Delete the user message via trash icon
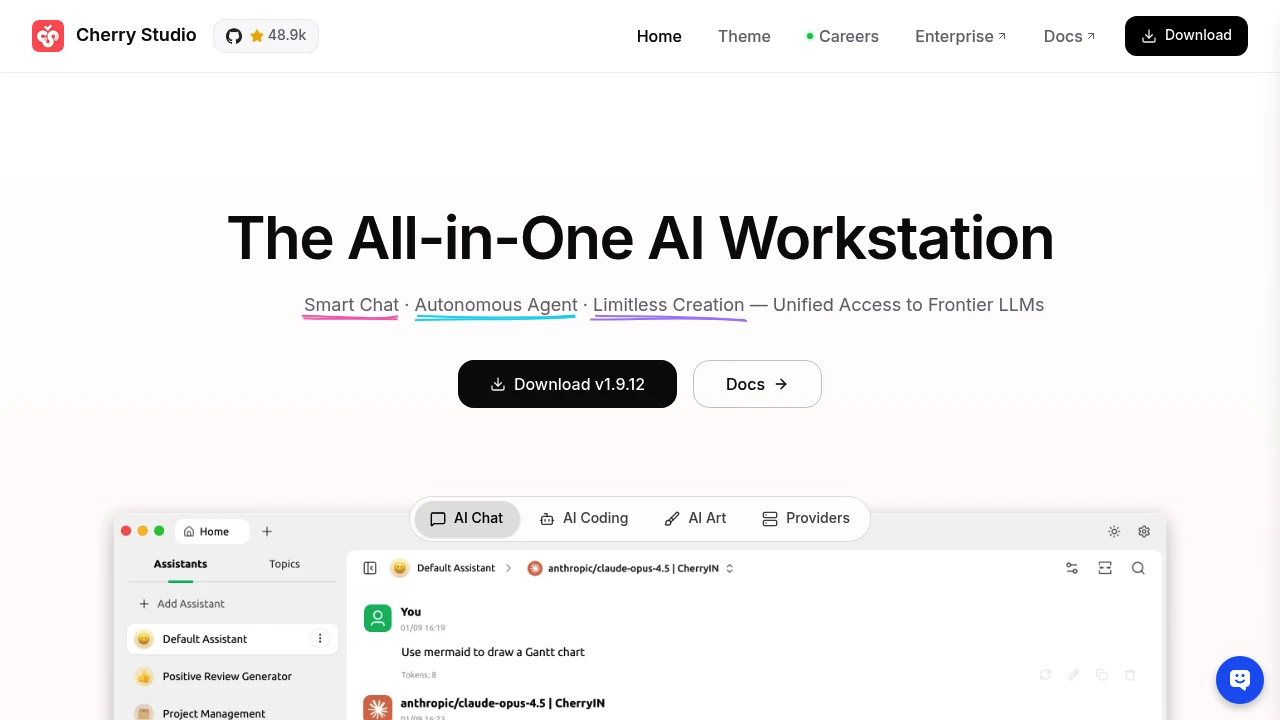Screen dimensions: 1280x720 tap(1130, 675)
